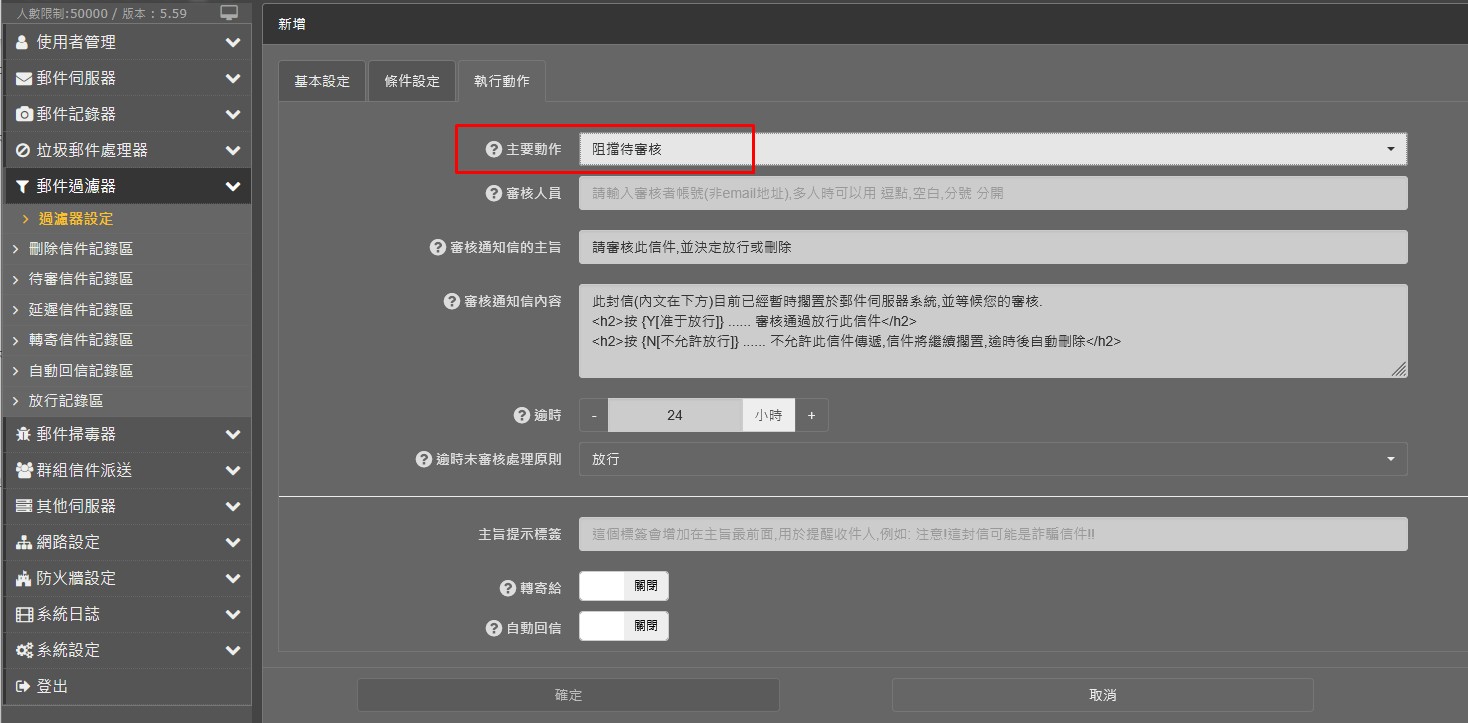Click the 防火牆設定 firewall icon
The image size is (1468, 723).
[24, 578]
